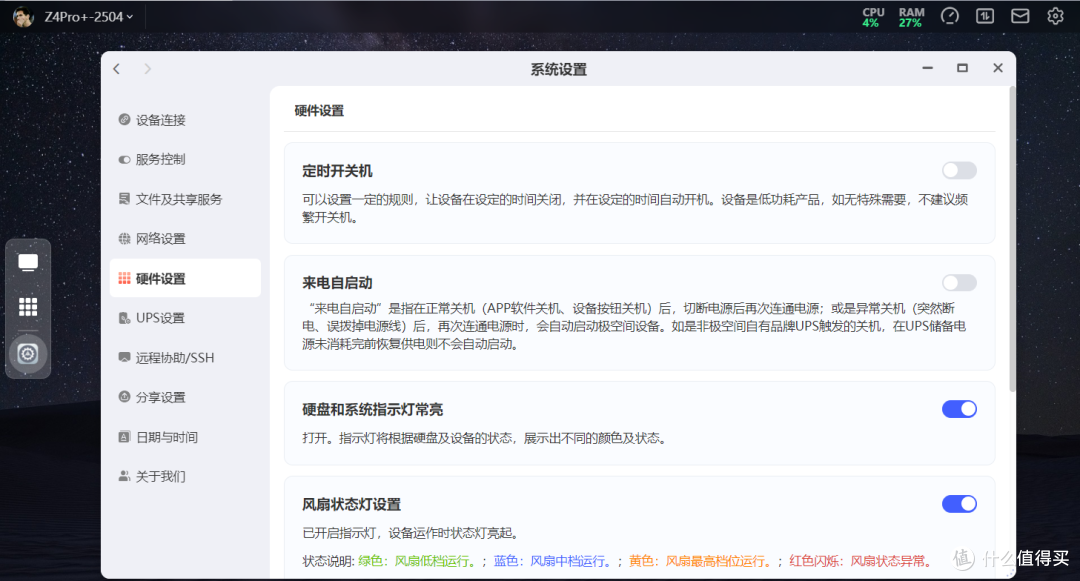Click the 关于我们 people icon
Image resolution: width=1080 pixels, height=581 pixels.
(124, 476)
